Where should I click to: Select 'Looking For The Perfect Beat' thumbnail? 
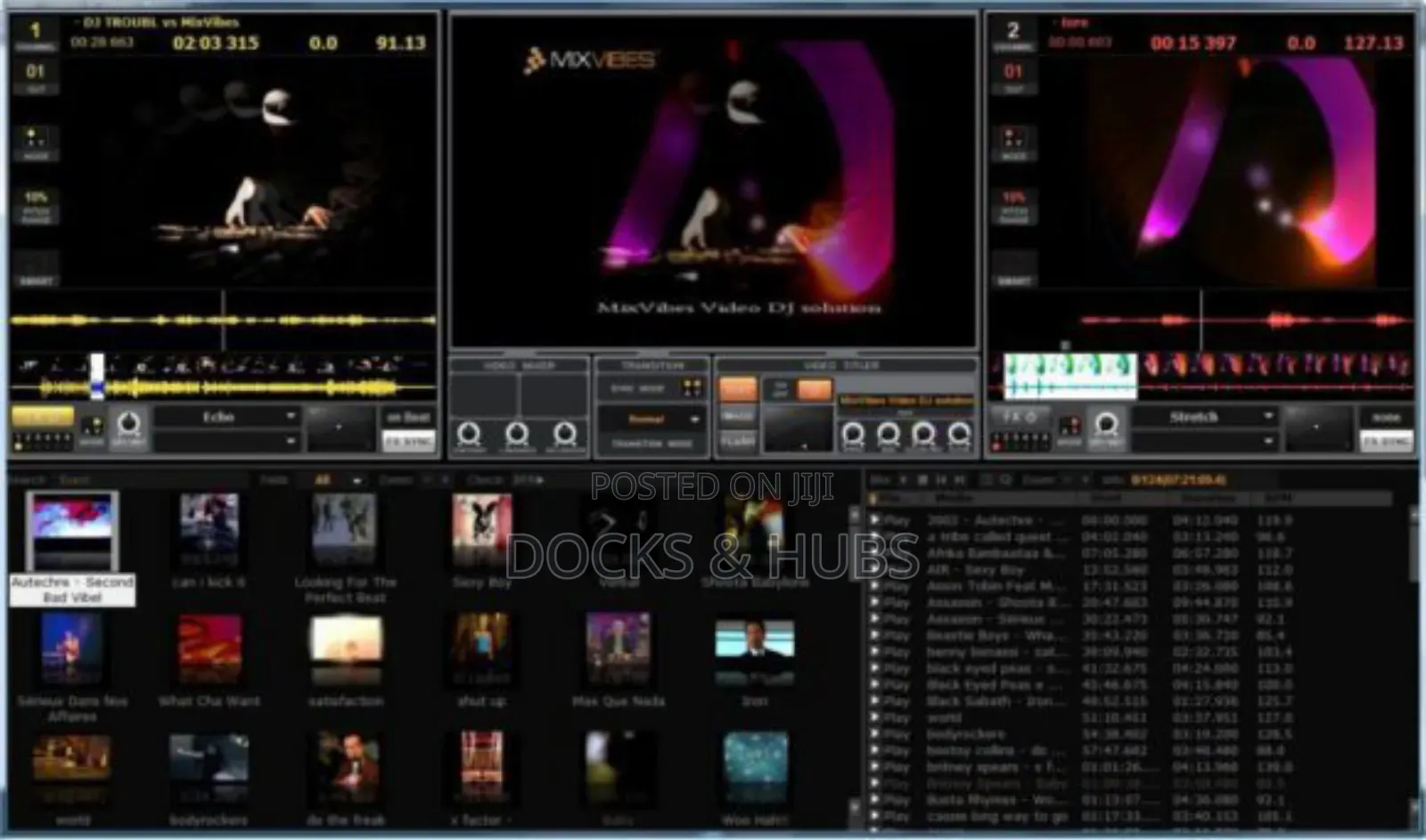pyautogui.click(x=344, y=530)
